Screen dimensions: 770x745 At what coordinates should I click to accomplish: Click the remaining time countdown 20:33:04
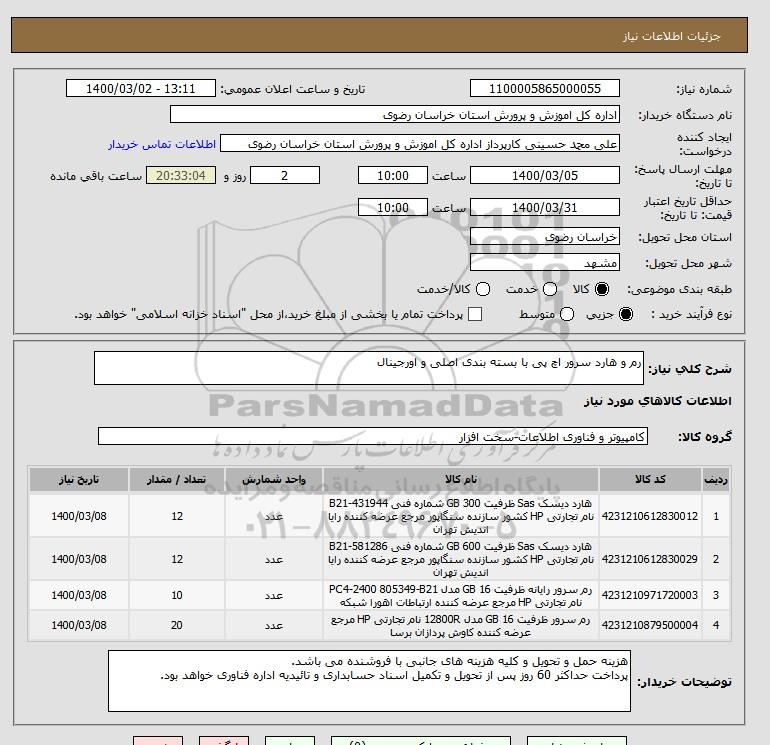[x=181, y=175]
